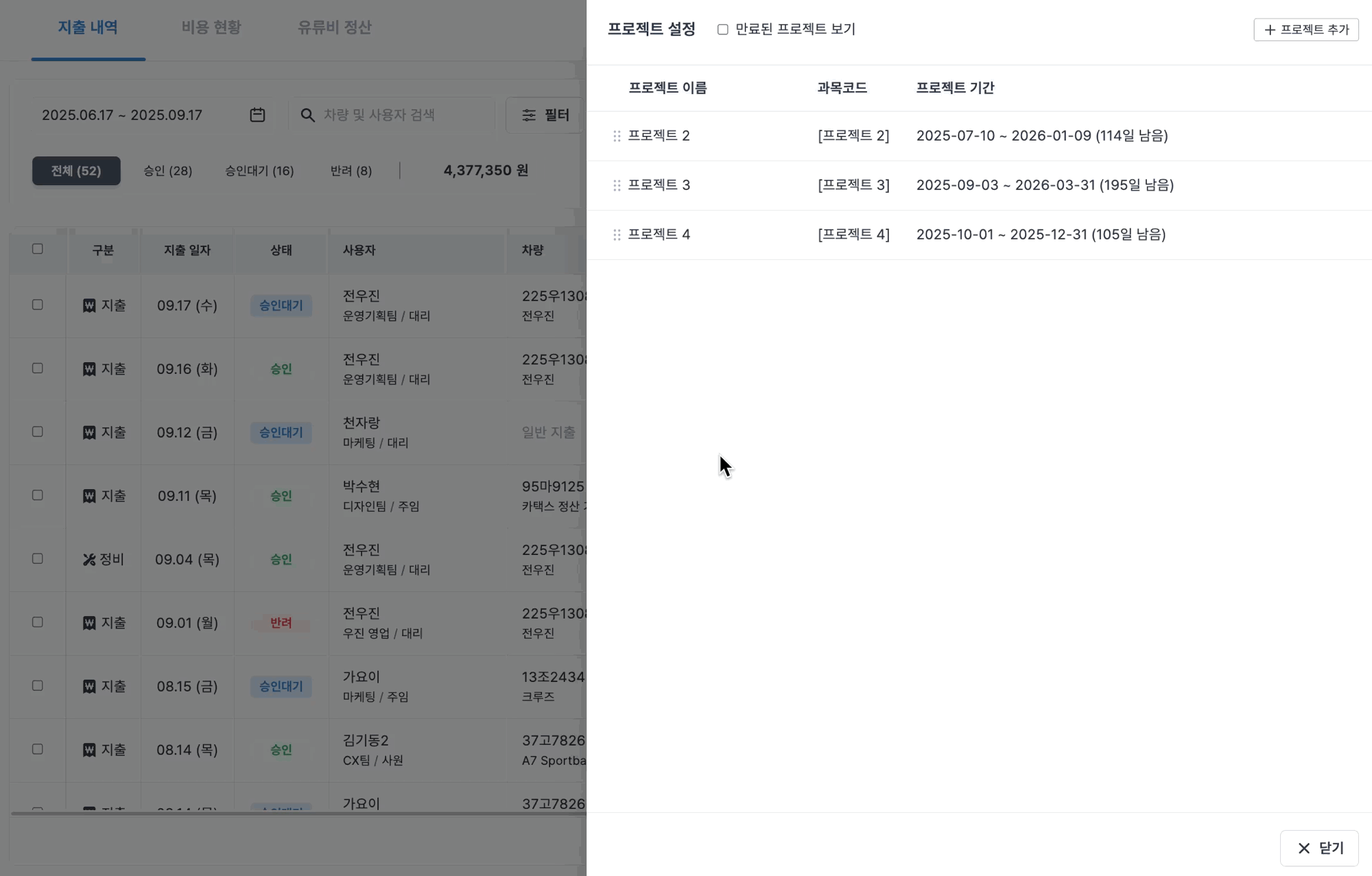Click the horizontal scrollbar under the table
The height and width of the screenshot is (876, 1372).
click(x=295, y=814)
